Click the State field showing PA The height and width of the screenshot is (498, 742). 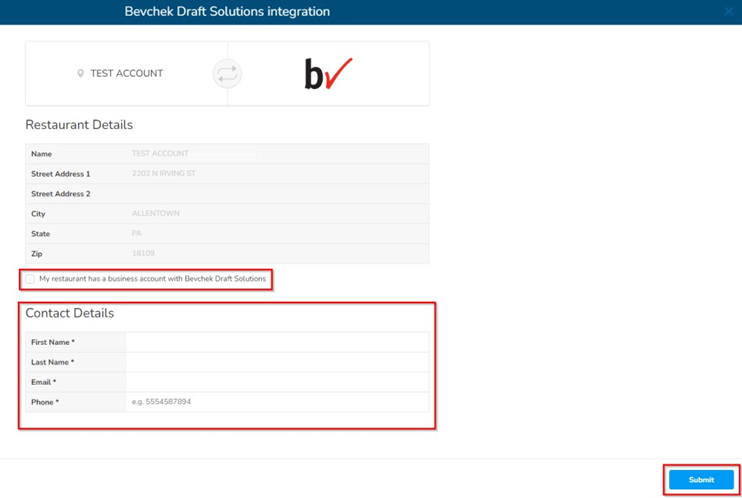277,234
